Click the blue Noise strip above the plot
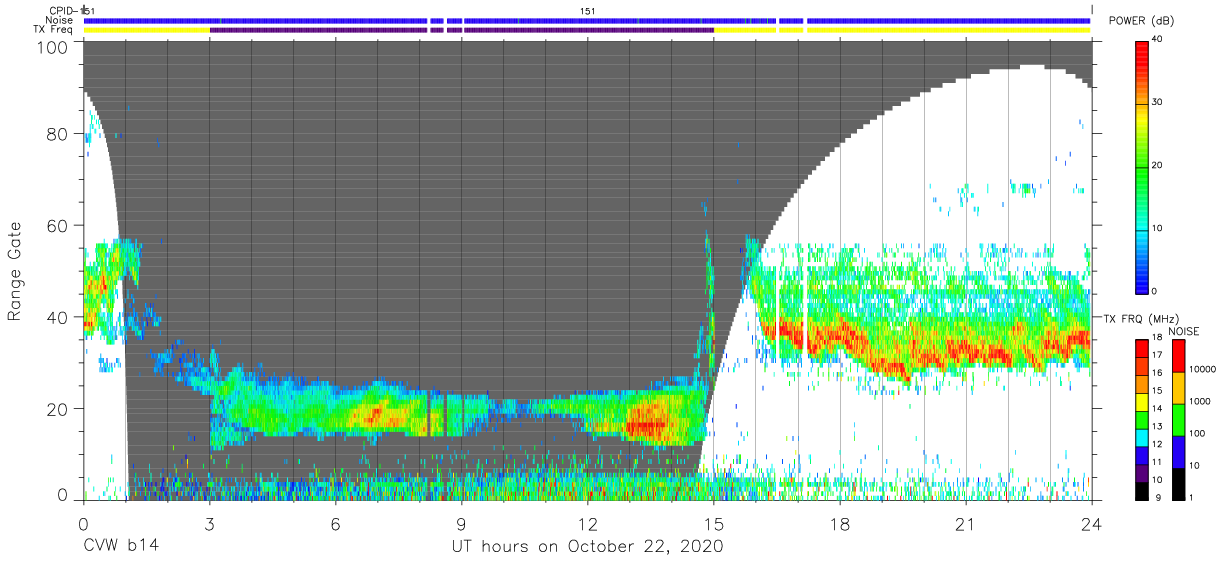This screenshot has height=567, width=1228. click(x=587, y=20)
